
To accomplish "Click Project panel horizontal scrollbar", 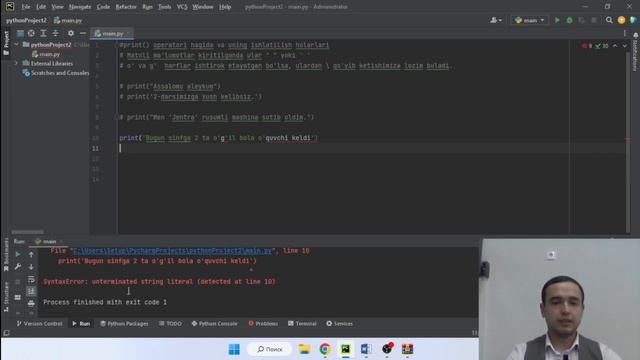I will click(27, 232).
